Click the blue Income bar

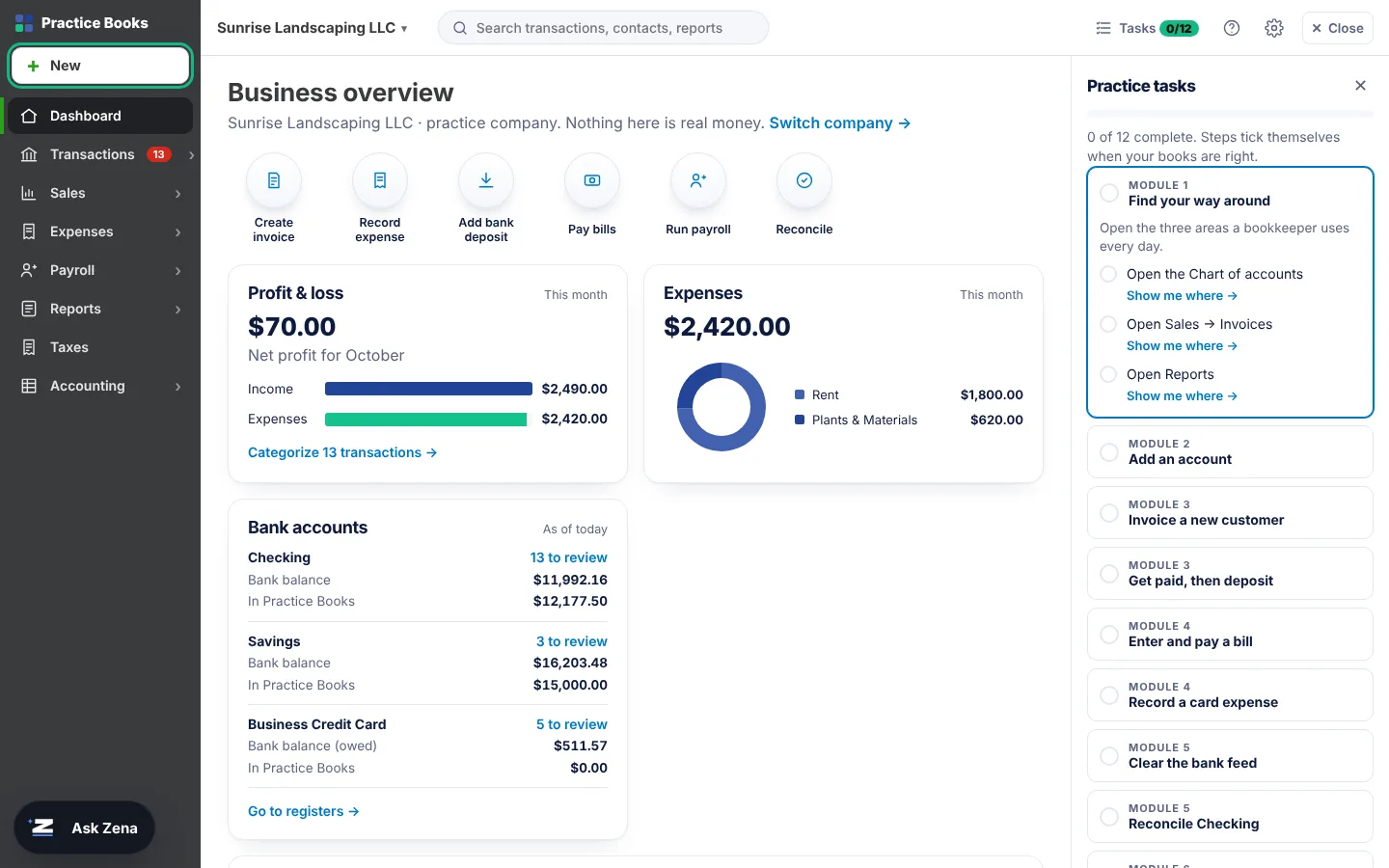pos(428,389)
